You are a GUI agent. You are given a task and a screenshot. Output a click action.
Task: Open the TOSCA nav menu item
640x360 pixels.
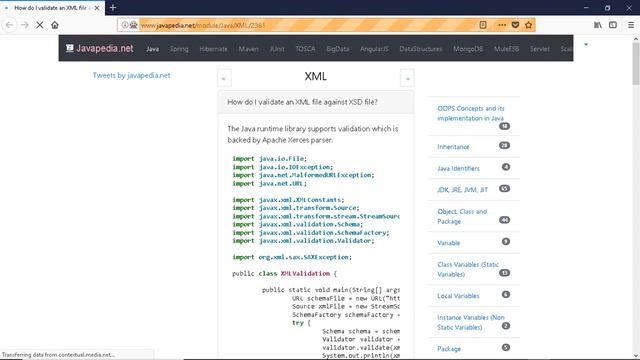pos(305,49)
